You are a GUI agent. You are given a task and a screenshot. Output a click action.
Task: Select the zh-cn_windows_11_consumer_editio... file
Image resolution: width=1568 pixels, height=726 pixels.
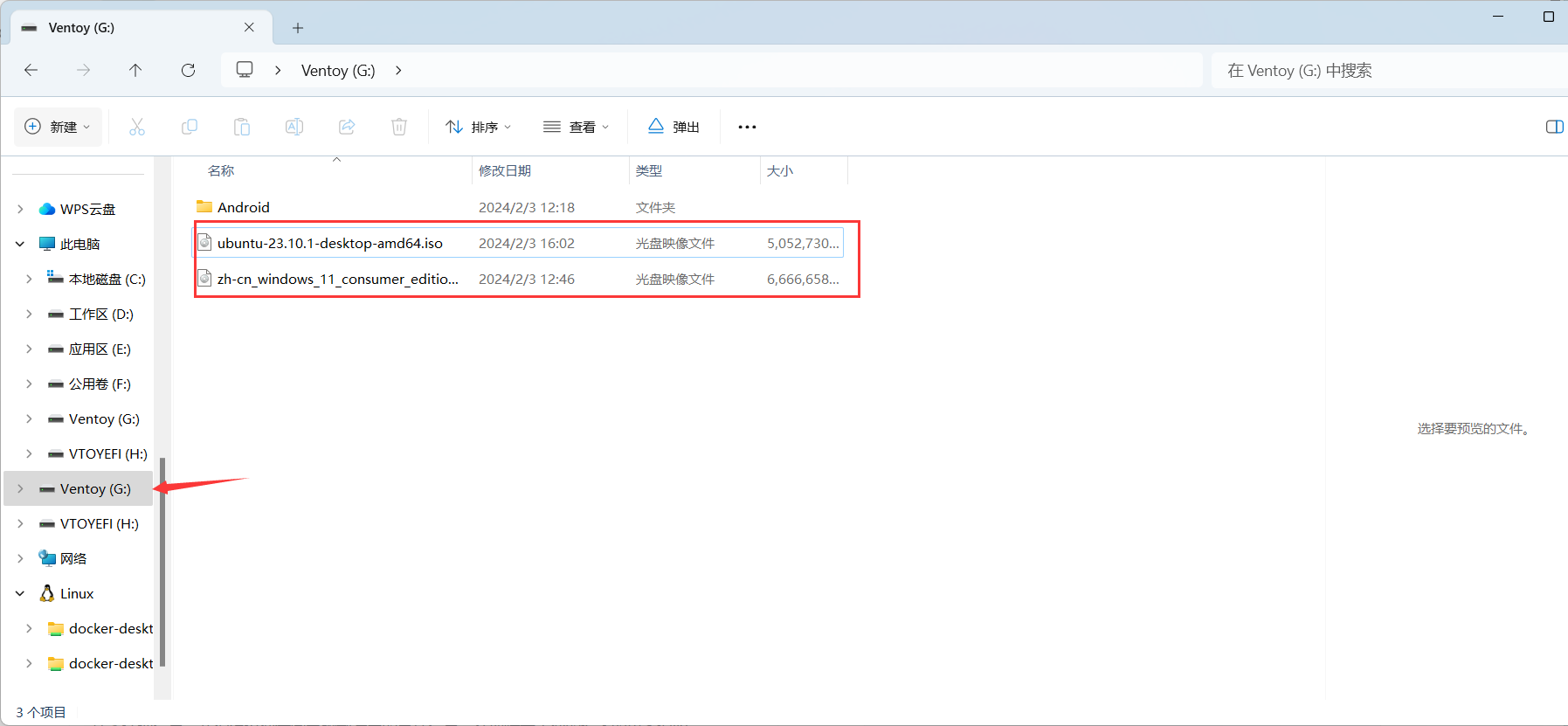337,279
